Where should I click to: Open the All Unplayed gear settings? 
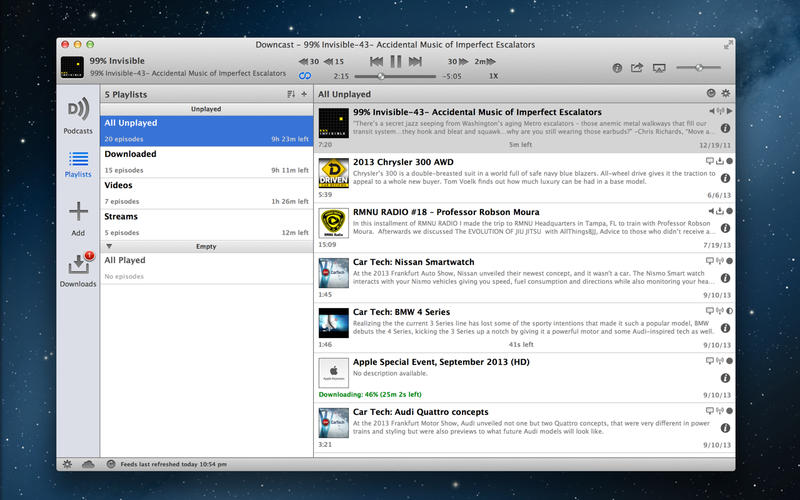[x=726, y=93]
